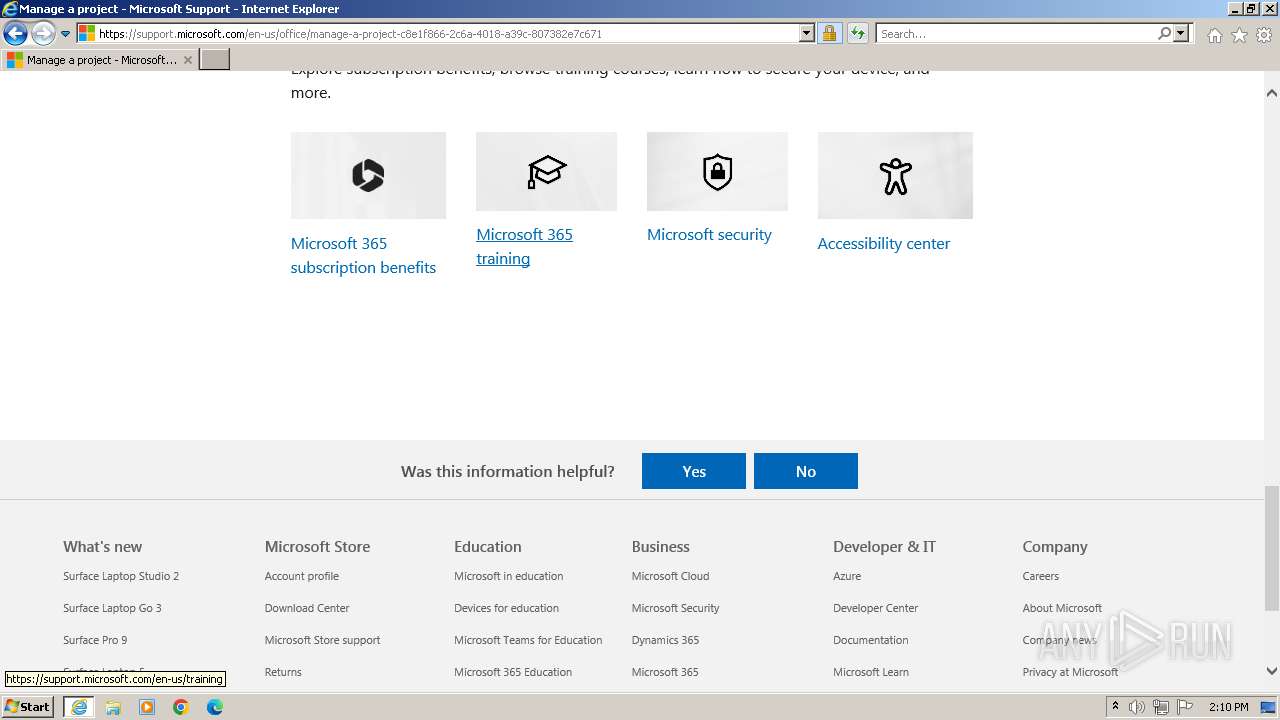Viewport: 1280px width, 720px height.
Task: Click the security lock icon
Action: pyautogui.click(x=829, y=34)
